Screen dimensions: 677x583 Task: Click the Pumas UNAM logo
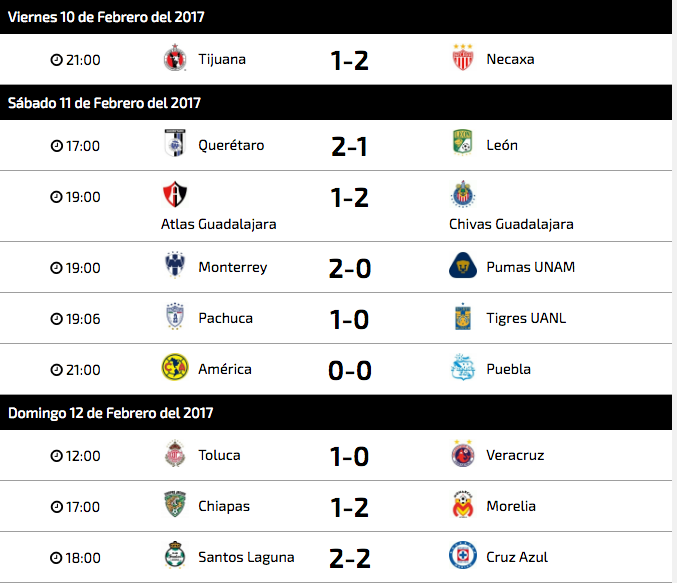pyautogui.click(x=462, y=265)
